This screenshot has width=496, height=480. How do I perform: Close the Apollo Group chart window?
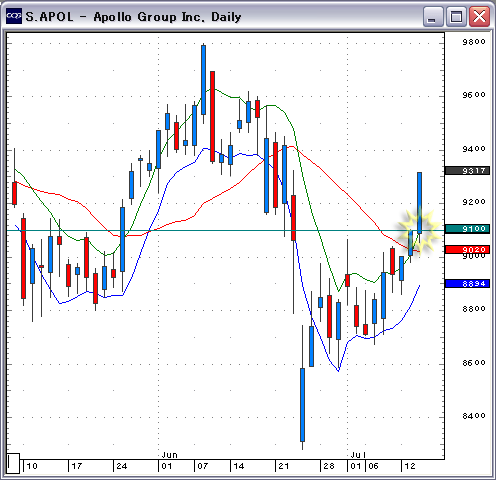click(x=479, y=16)
